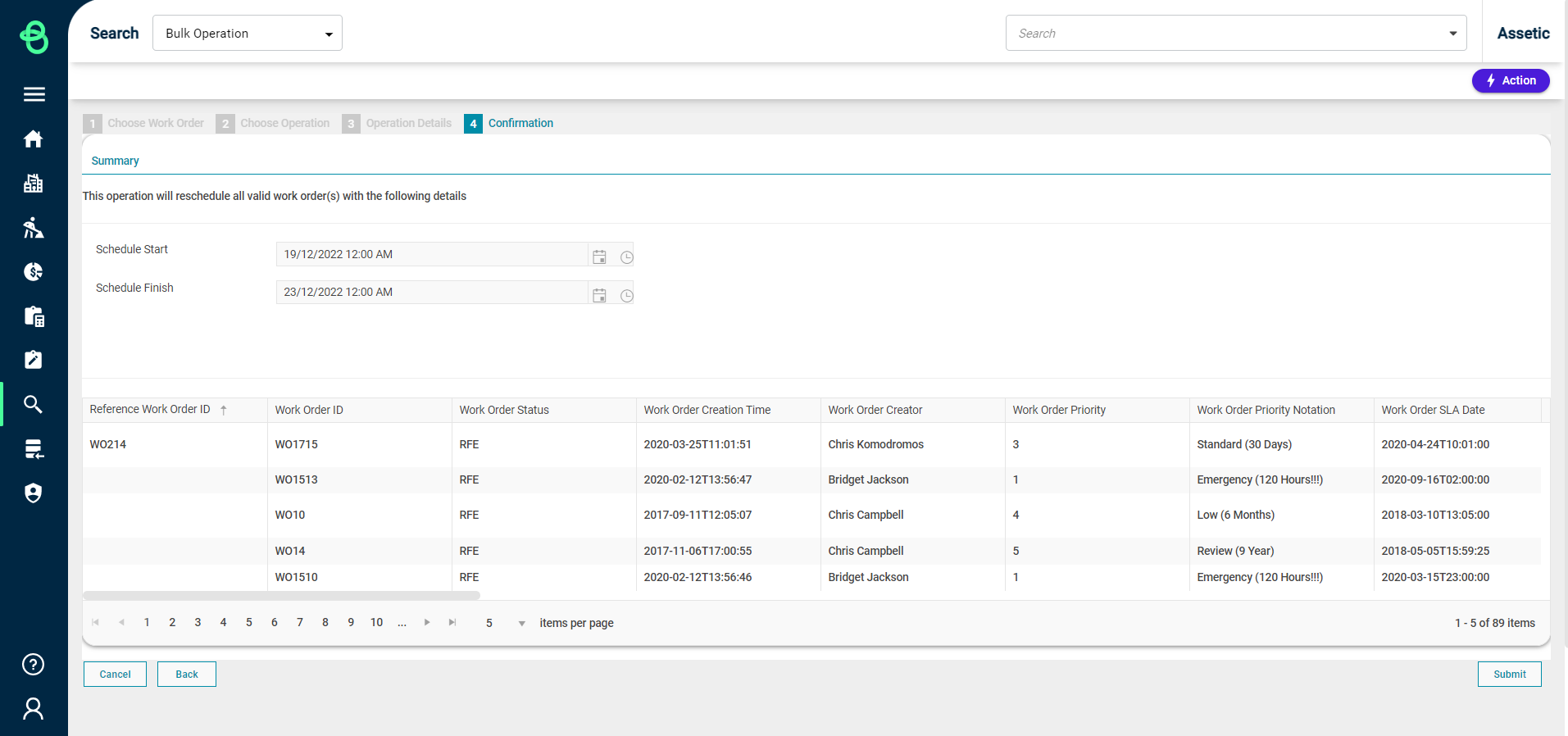1568x736 pixels.
Task: Click the Action button
Action: (x=1511, y=80)
